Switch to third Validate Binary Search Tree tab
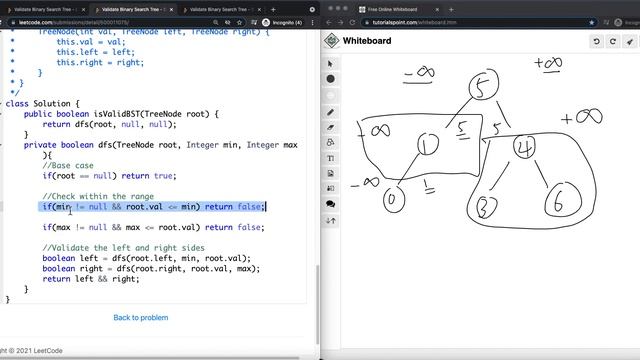The height and width of the screenshot is (360, 640). click(221, 9)
